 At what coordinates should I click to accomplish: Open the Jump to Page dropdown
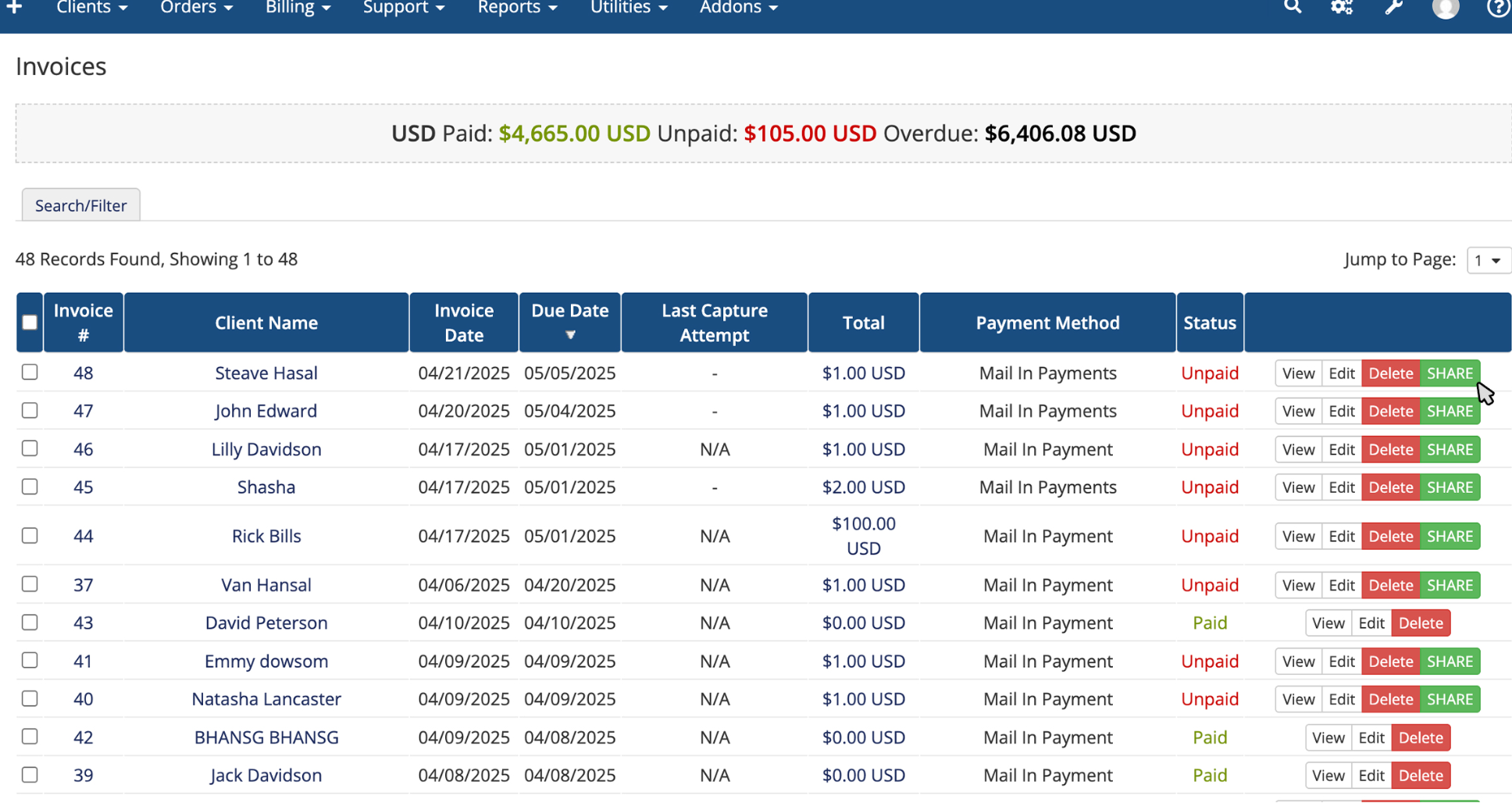pos(1488,260)
